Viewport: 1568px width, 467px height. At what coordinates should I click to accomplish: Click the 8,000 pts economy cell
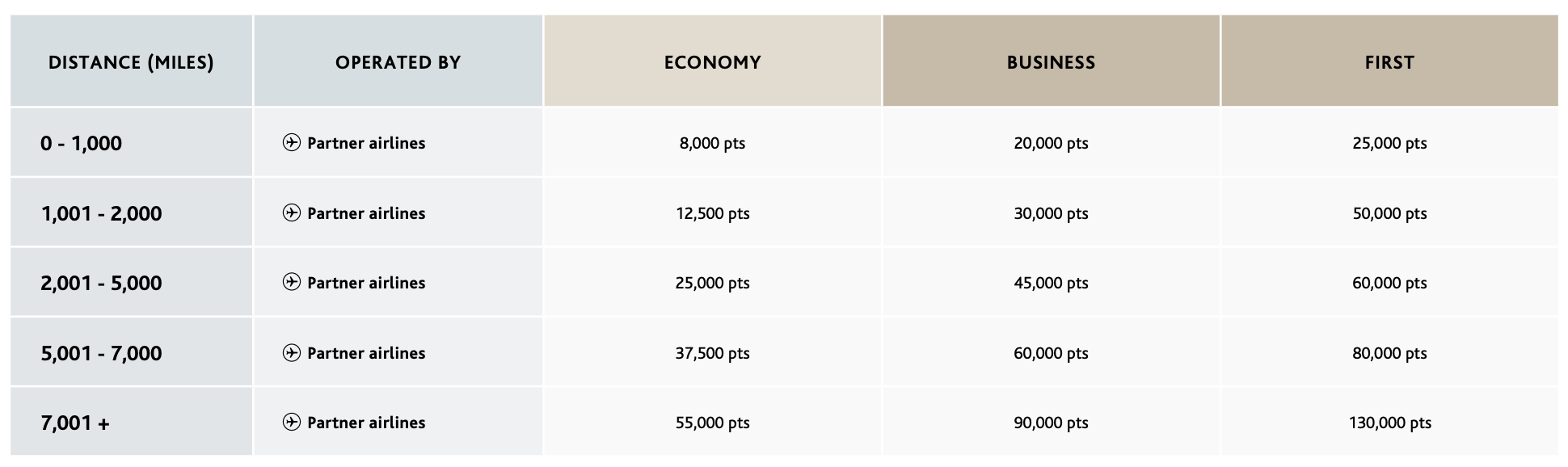point(712,143)
